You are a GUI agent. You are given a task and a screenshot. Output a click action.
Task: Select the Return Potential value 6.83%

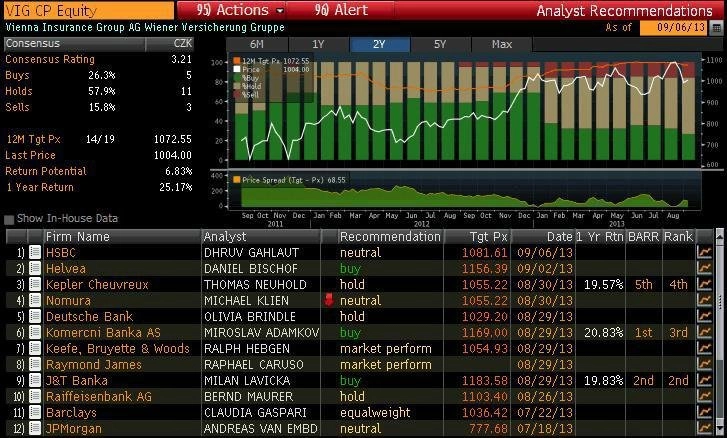[x=179, y=171]
